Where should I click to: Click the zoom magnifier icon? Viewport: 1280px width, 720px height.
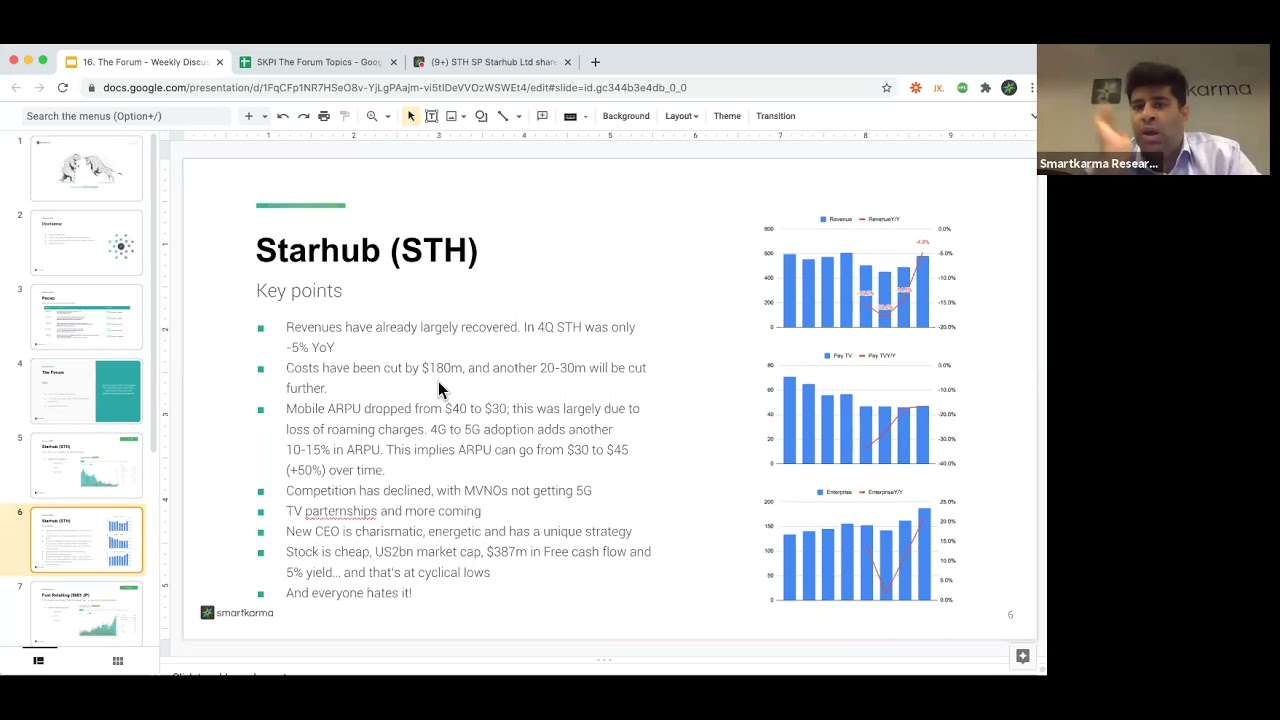point(372,116)
